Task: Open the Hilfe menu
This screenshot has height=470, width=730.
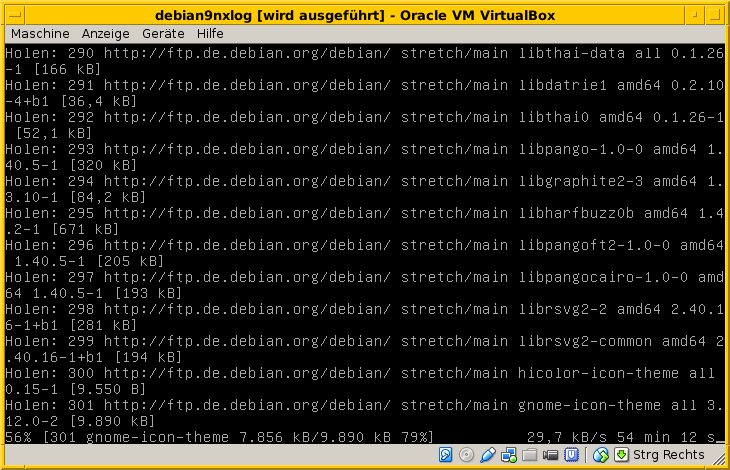Action: (210, 34)
